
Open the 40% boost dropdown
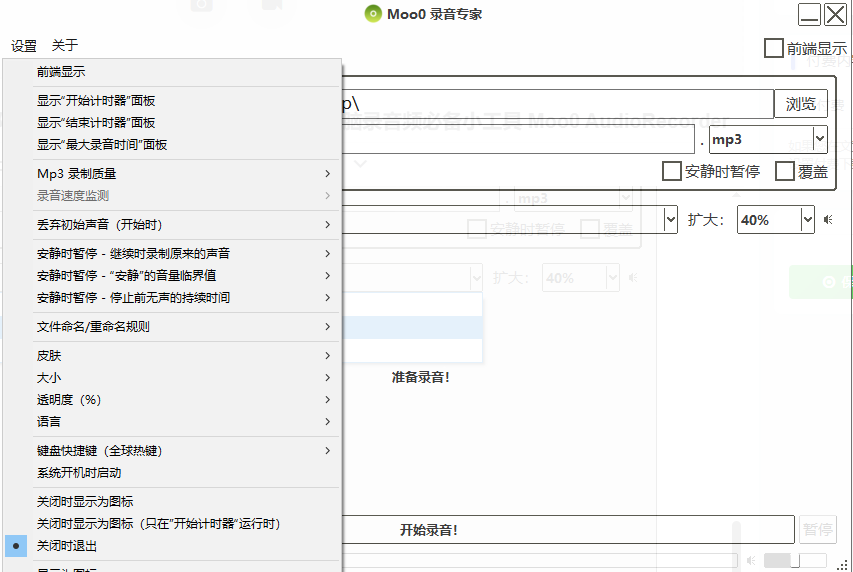pos(807,220)
